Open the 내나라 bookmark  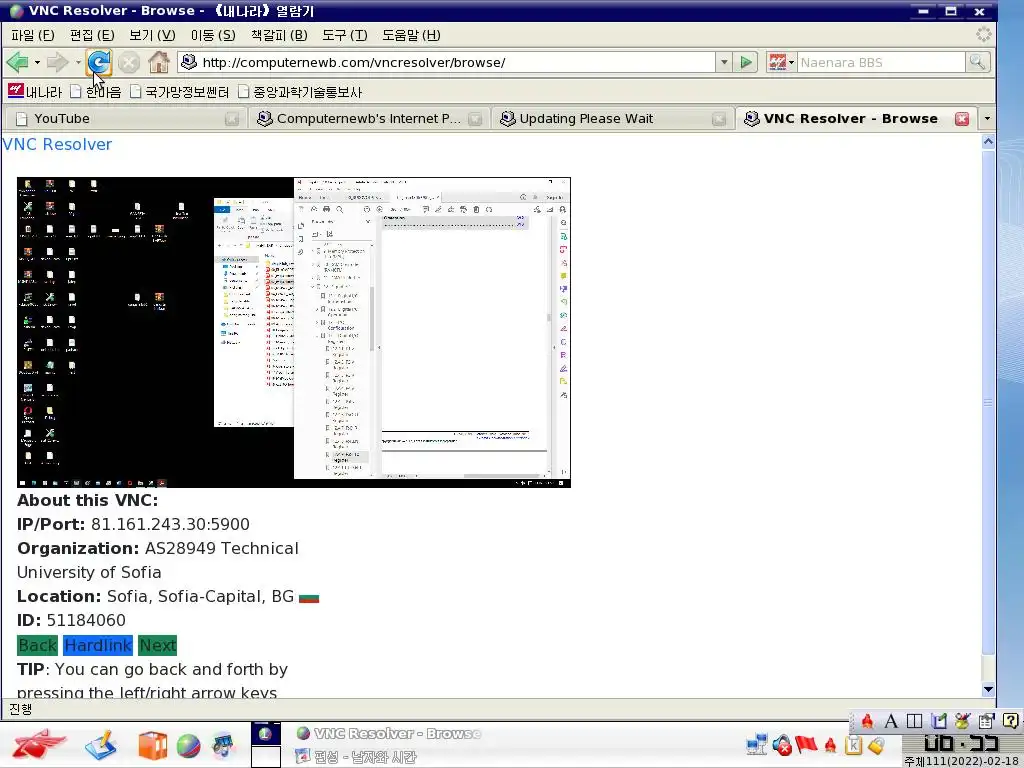tap(35, 91)
